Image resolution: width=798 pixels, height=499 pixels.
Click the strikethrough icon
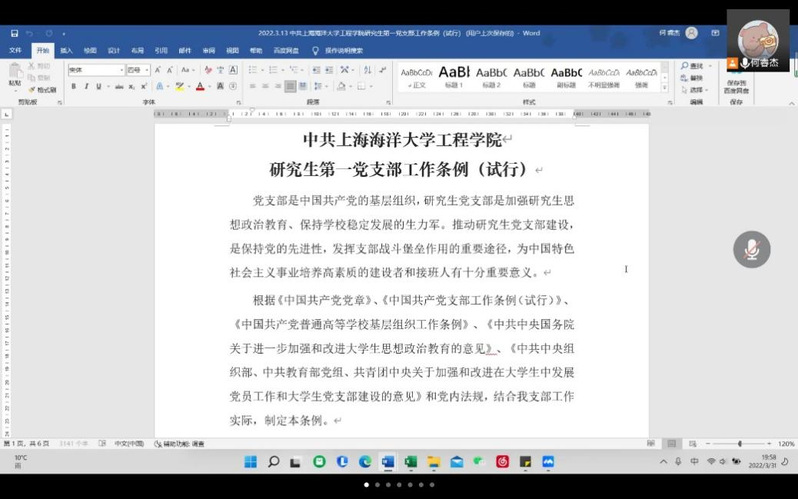pyautogui.click(x=118, y=87)
